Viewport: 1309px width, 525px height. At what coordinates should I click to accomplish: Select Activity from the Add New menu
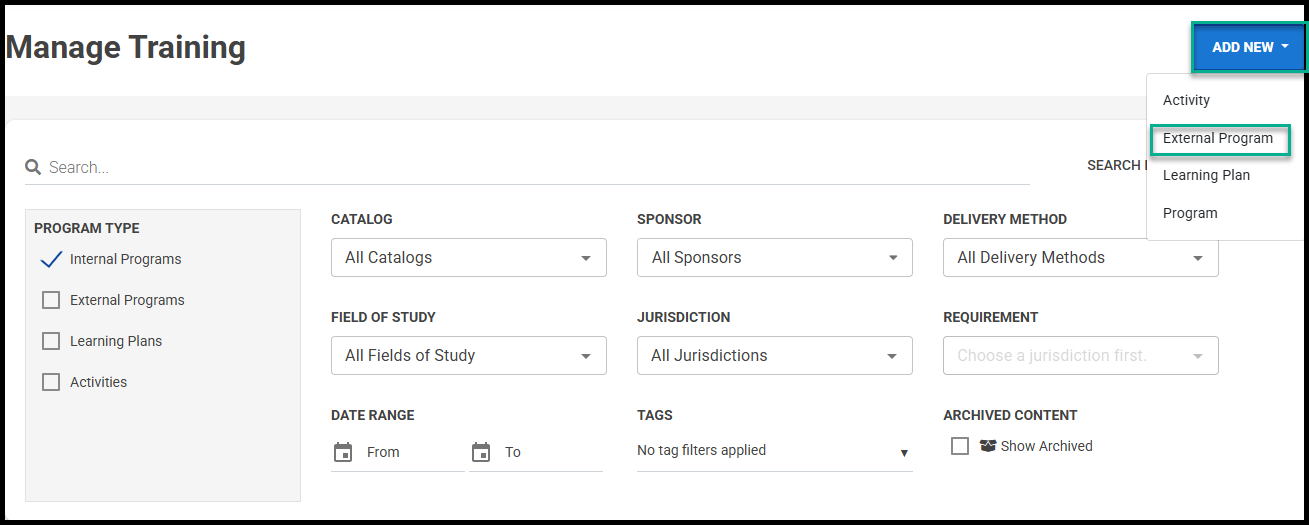[1186, 100]
